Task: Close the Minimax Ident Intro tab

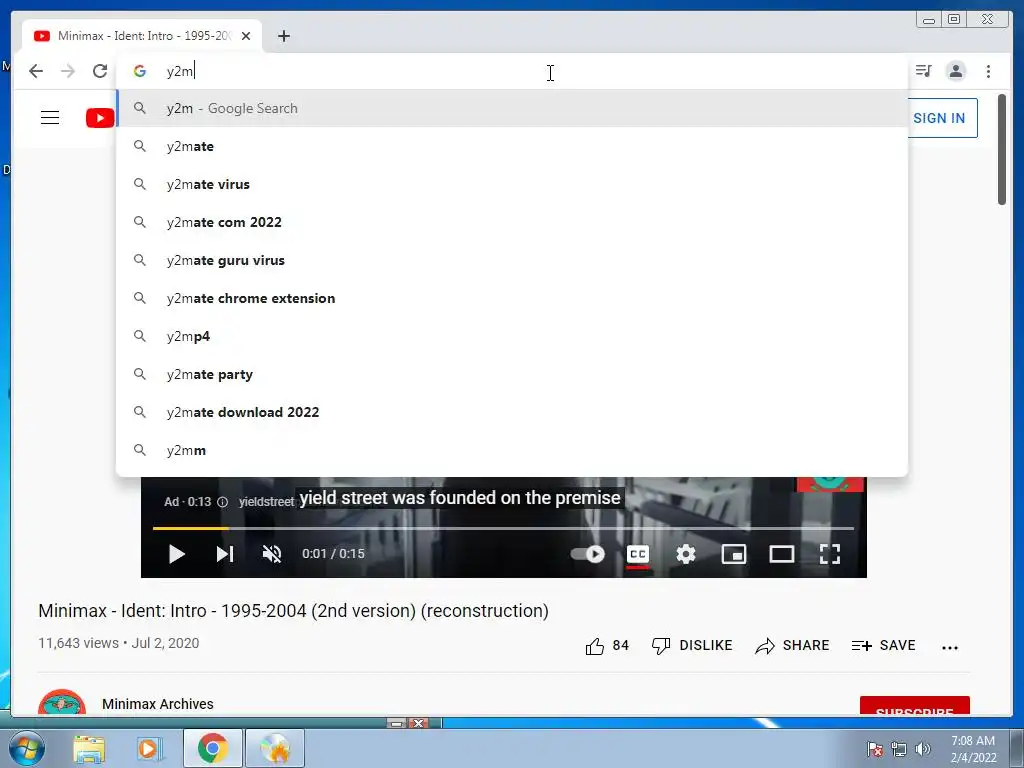Action: pos(246,36)
